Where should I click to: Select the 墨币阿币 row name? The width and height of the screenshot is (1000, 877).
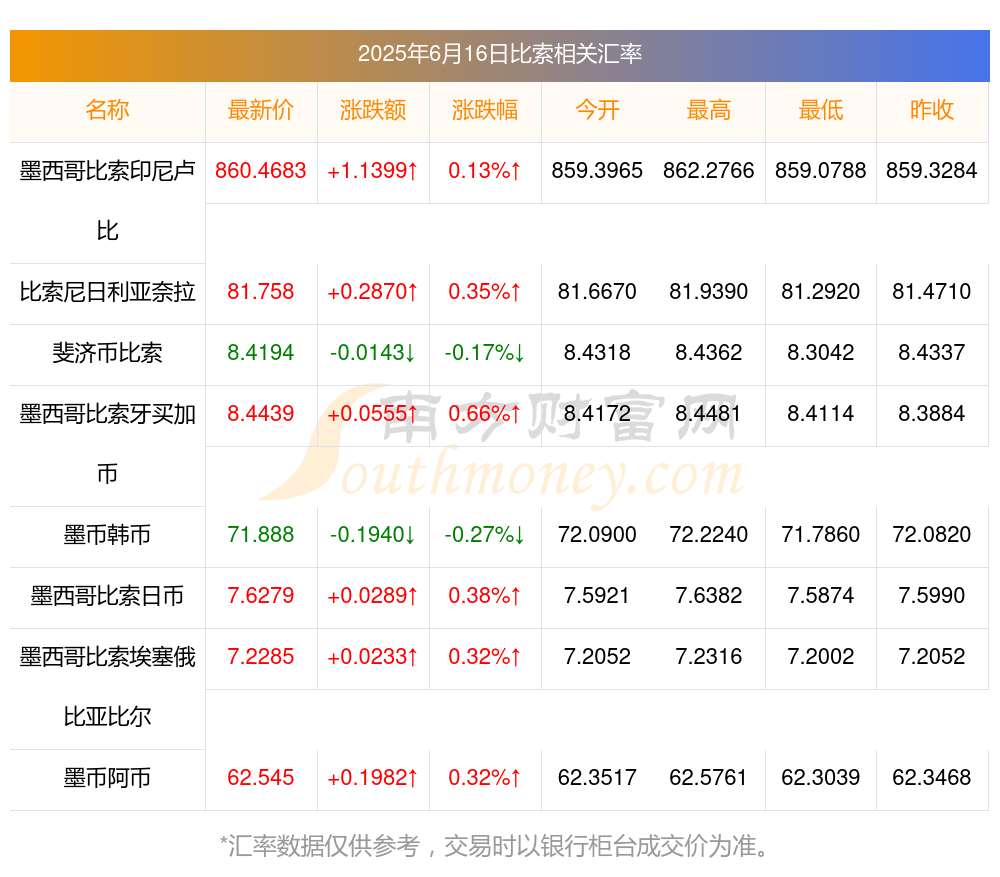(x=107, y=778)
